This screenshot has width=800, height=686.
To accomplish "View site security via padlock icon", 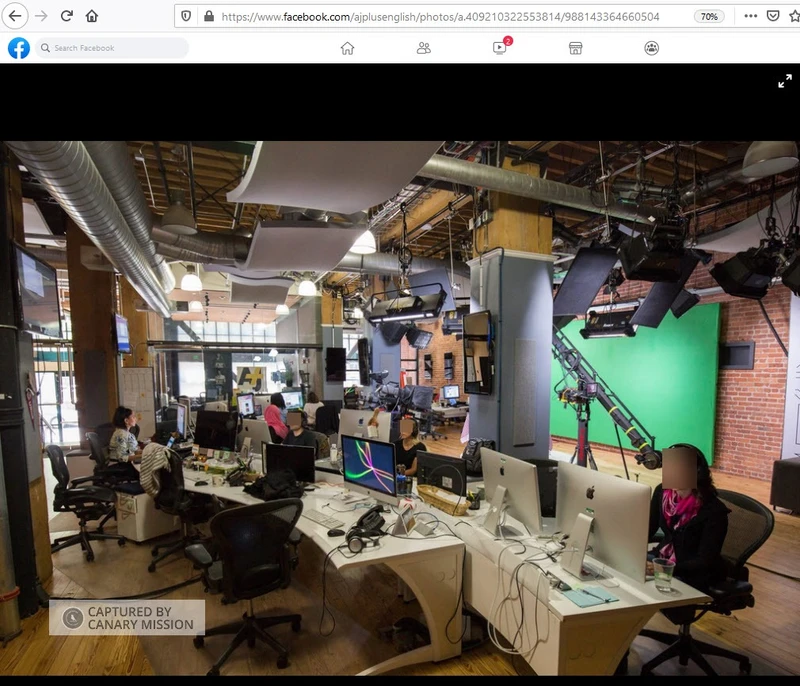I will 208,16.
